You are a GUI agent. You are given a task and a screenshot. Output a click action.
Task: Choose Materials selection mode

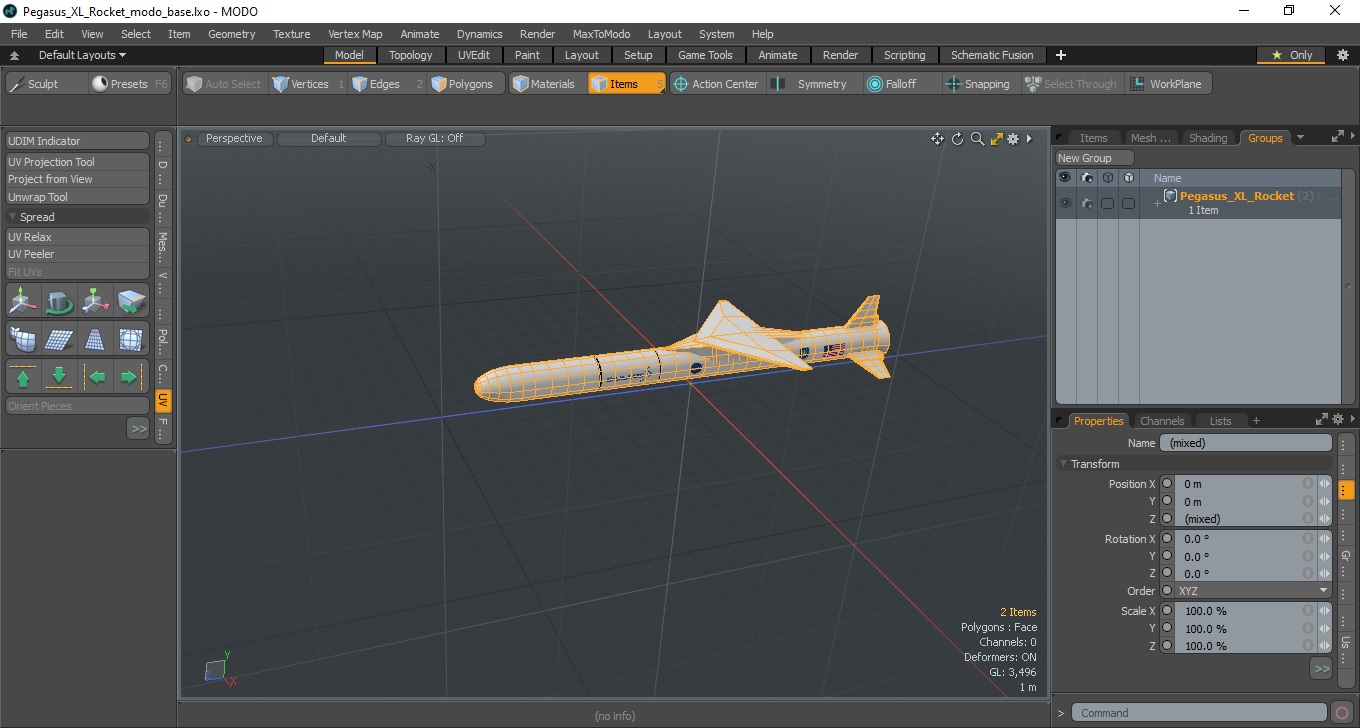[x=545, y=84]
